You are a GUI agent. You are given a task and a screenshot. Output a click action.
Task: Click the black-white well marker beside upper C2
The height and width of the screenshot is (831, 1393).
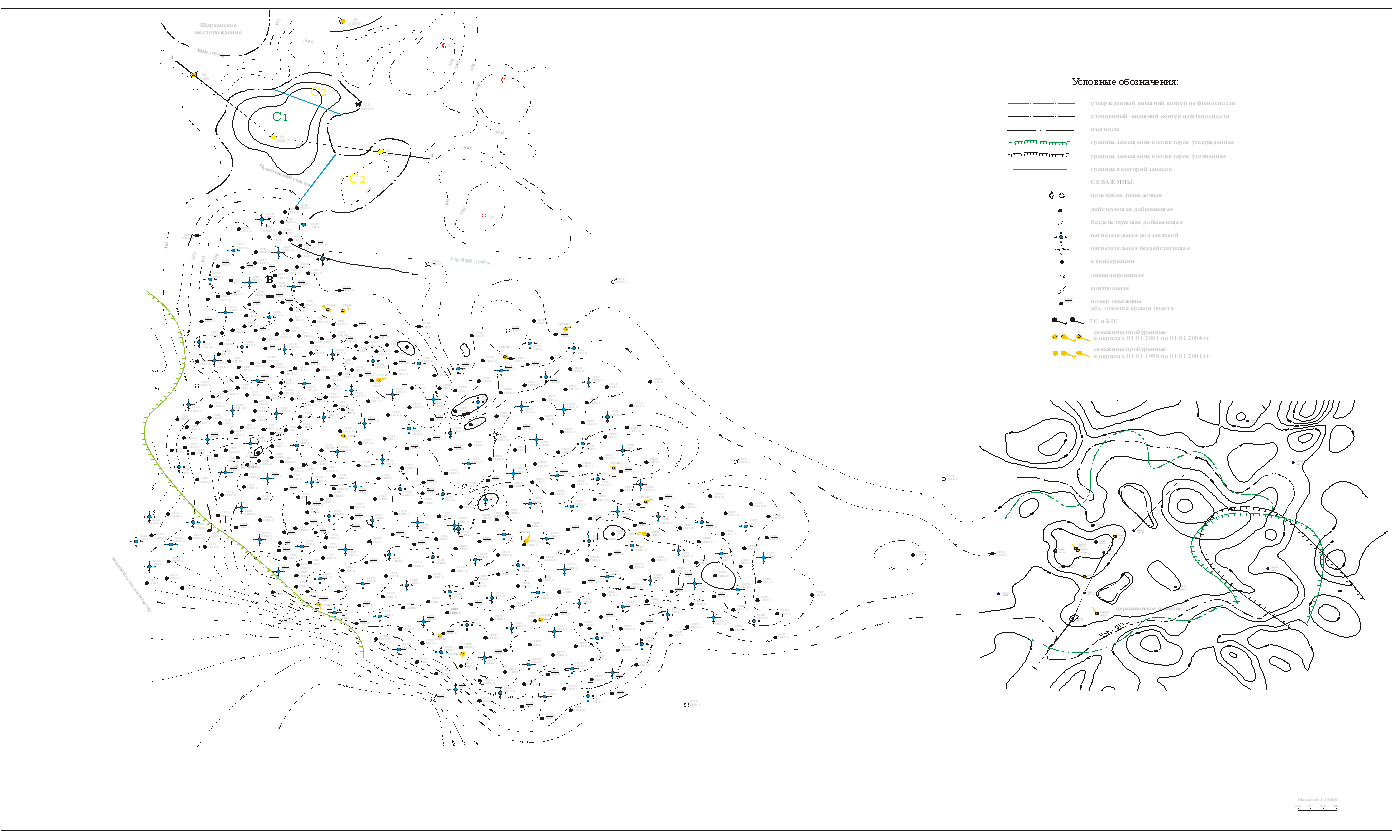[x=357, y=103]
